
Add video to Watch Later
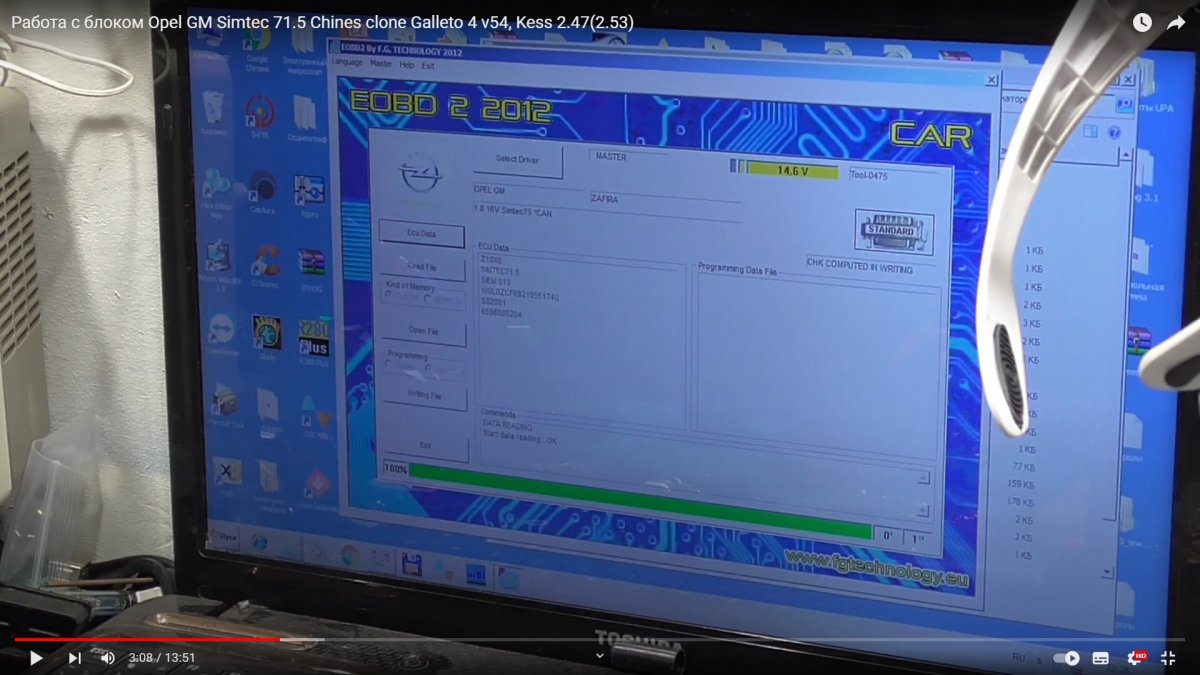point(1141,22)
